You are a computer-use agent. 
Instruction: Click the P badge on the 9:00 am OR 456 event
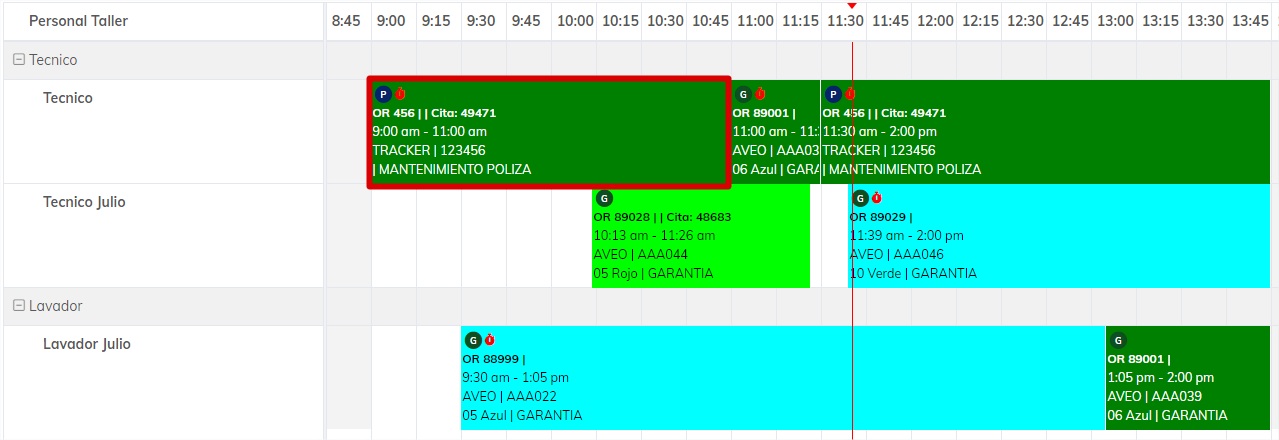click(x=382, y=94)
